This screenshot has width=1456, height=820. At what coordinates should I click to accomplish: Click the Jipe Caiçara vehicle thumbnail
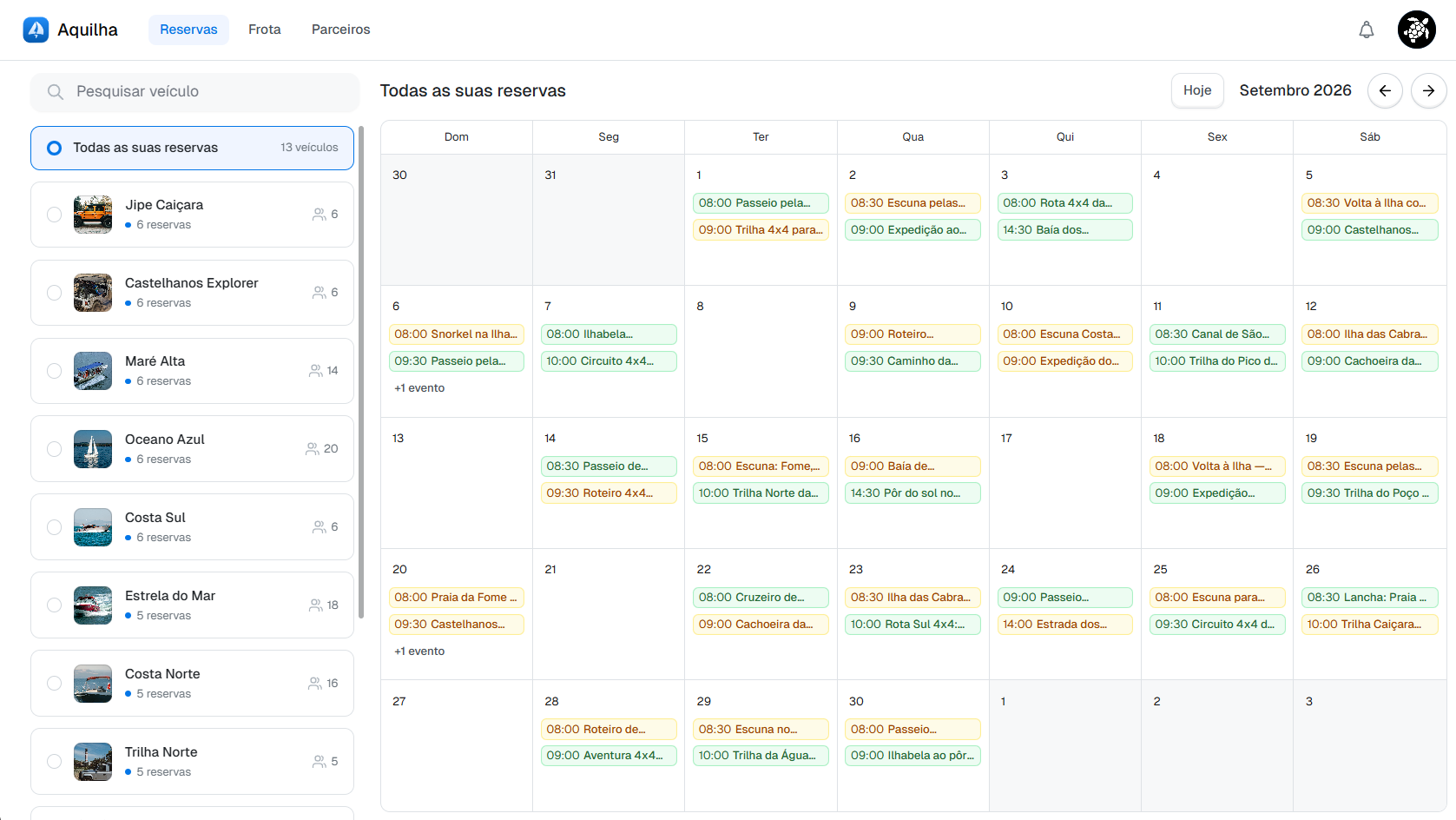[x=93, y=215]
